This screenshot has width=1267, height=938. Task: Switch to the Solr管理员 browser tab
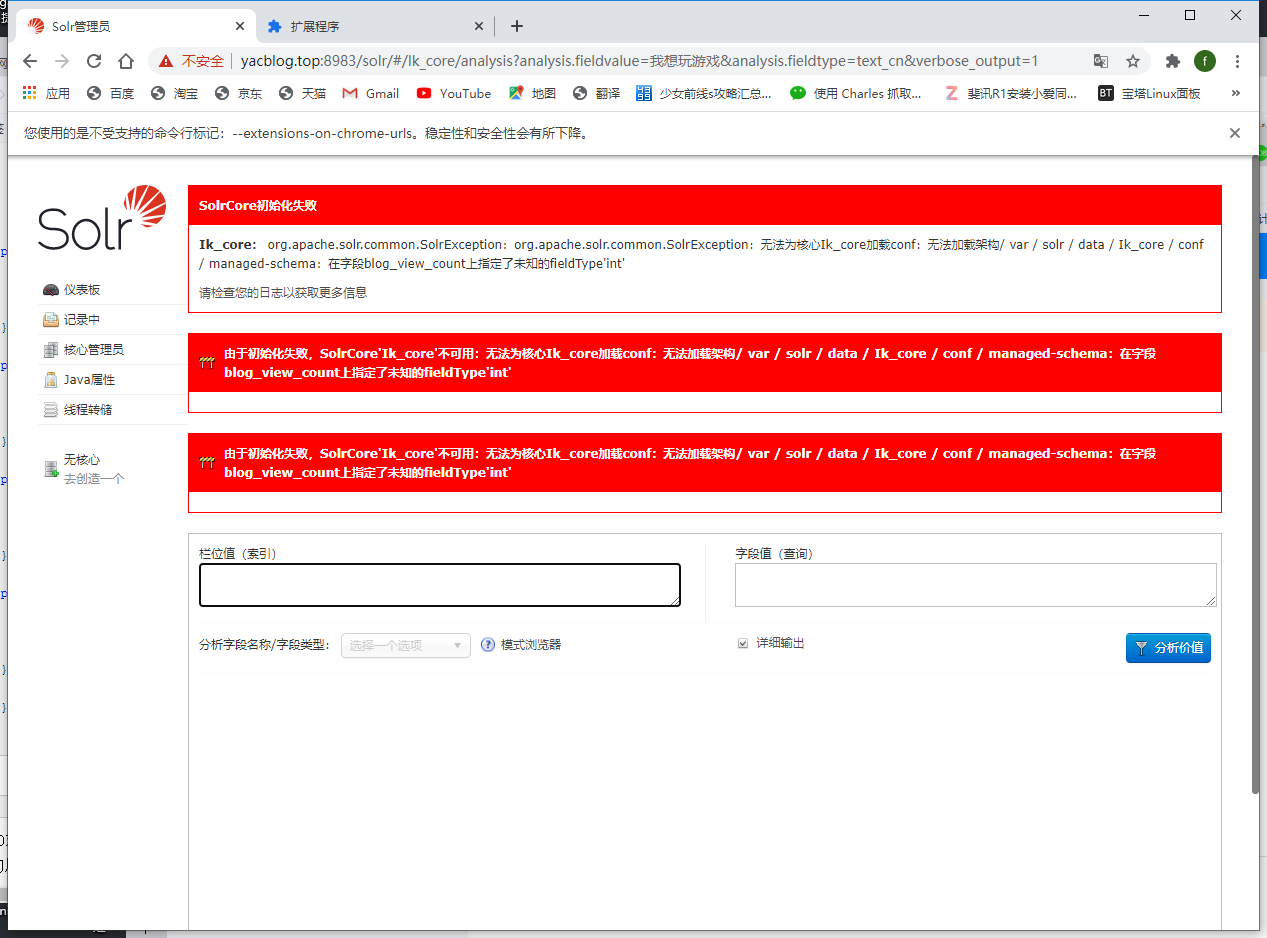pos(137,27)
